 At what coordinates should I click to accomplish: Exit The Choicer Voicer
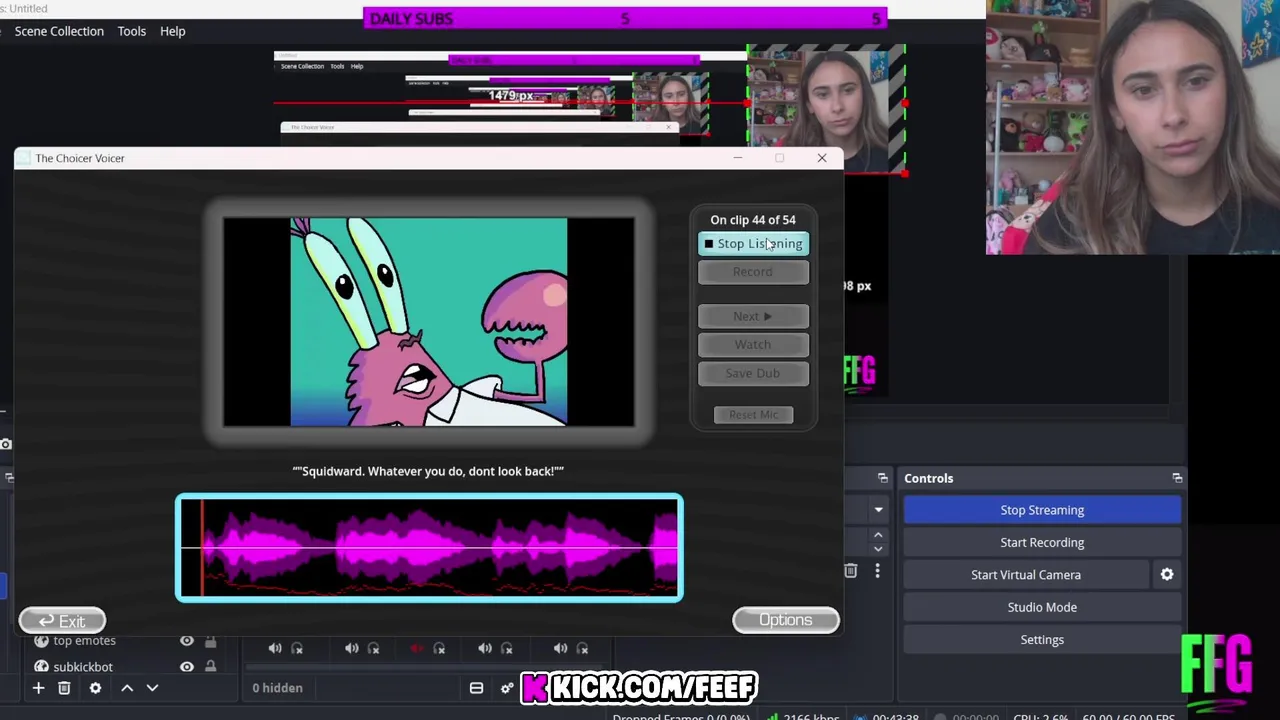[x=62, y=621]
